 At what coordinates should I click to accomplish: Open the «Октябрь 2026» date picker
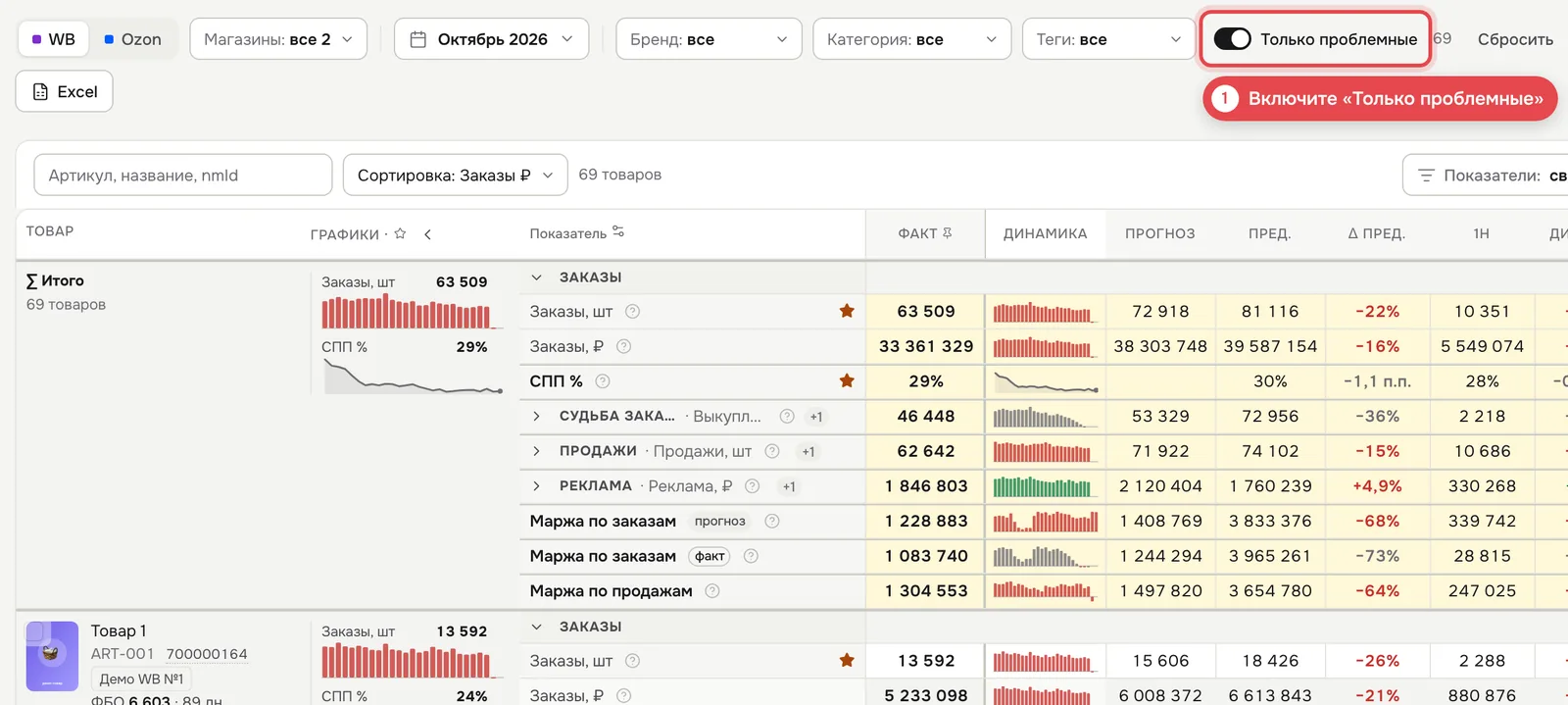point(491,39)
